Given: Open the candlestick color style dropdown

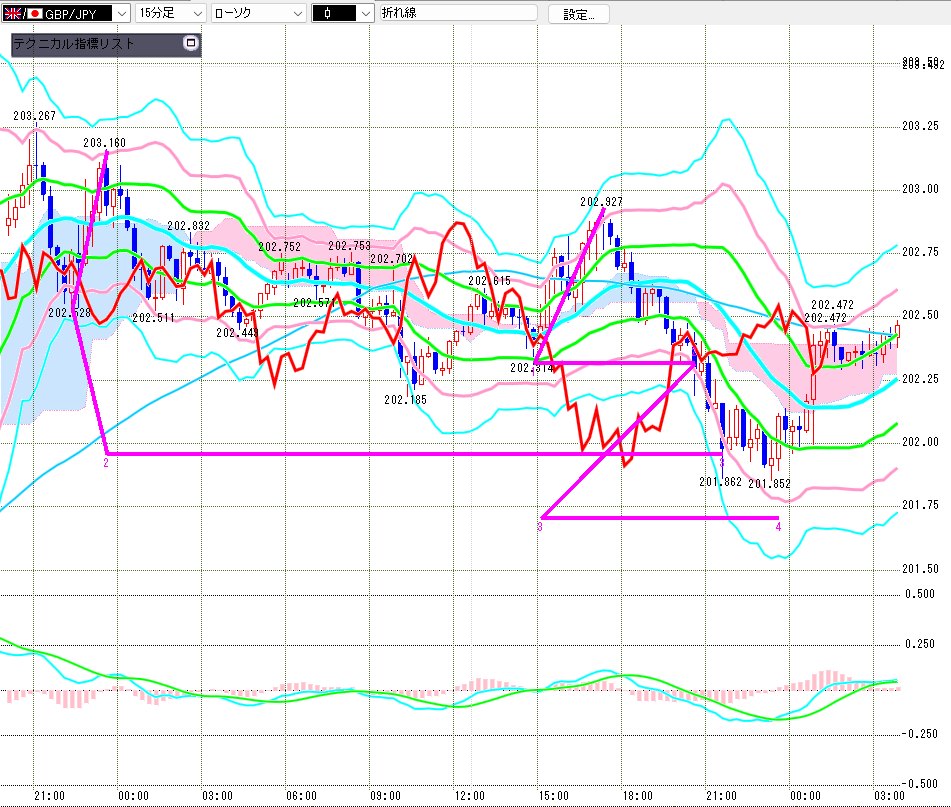Looking at the screenshot, I should [x=365, y=13].
